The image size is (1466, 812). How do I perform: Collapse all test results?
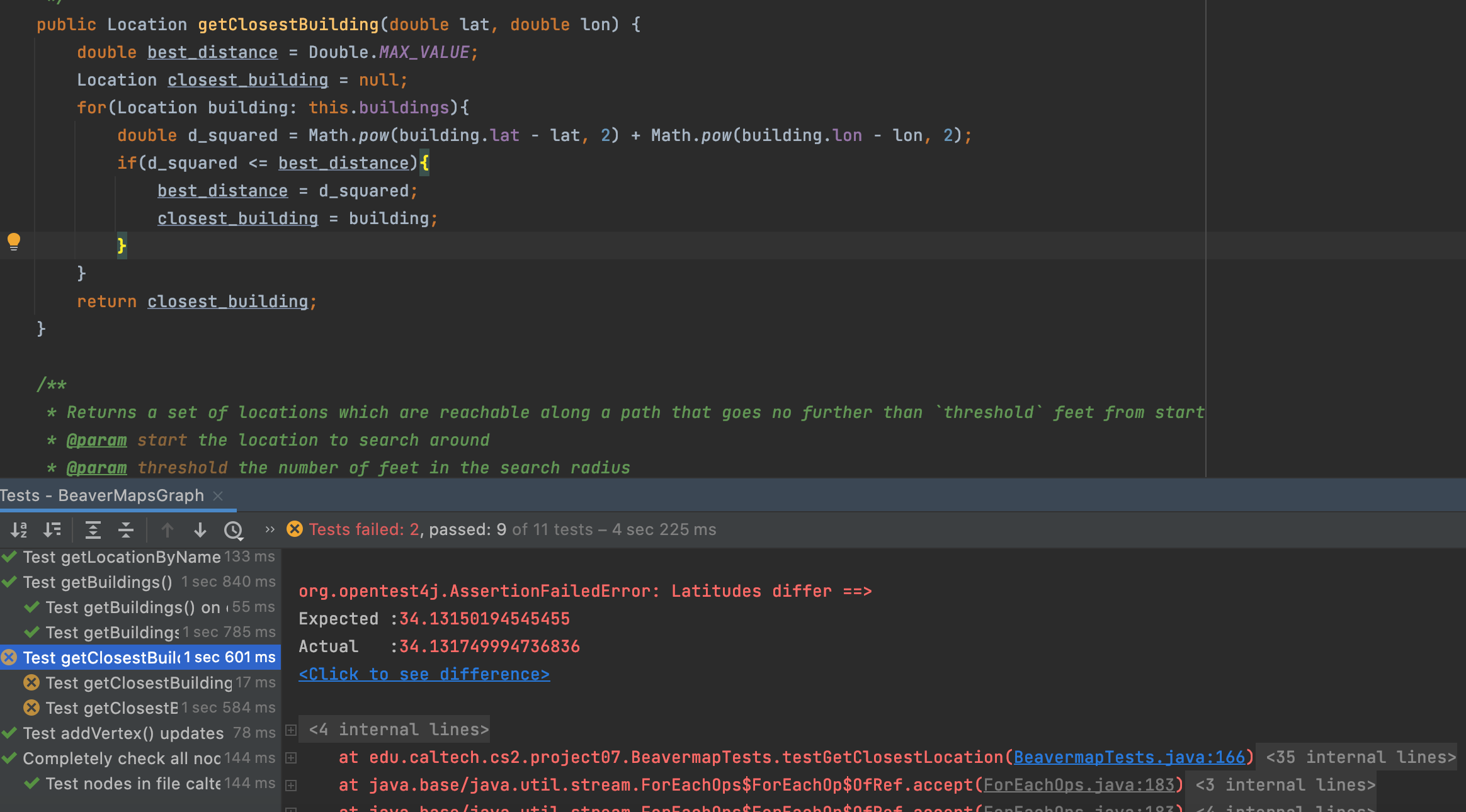pos(126,530)
